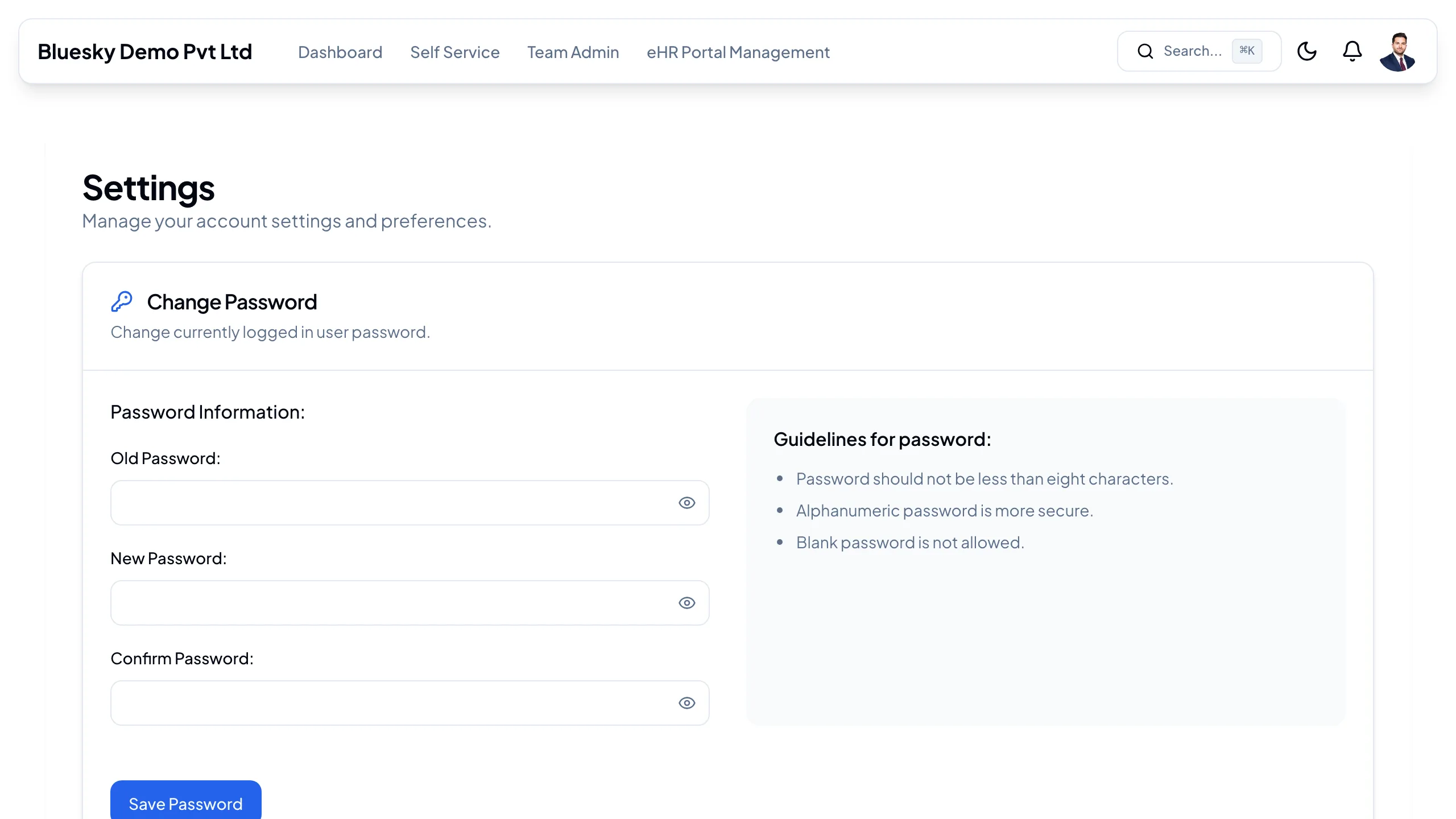This screenshot has width=1456, height=819.
Task: Go to Bluesky Demo Pvt Ltd home
Action: click(x=144, y=52)
